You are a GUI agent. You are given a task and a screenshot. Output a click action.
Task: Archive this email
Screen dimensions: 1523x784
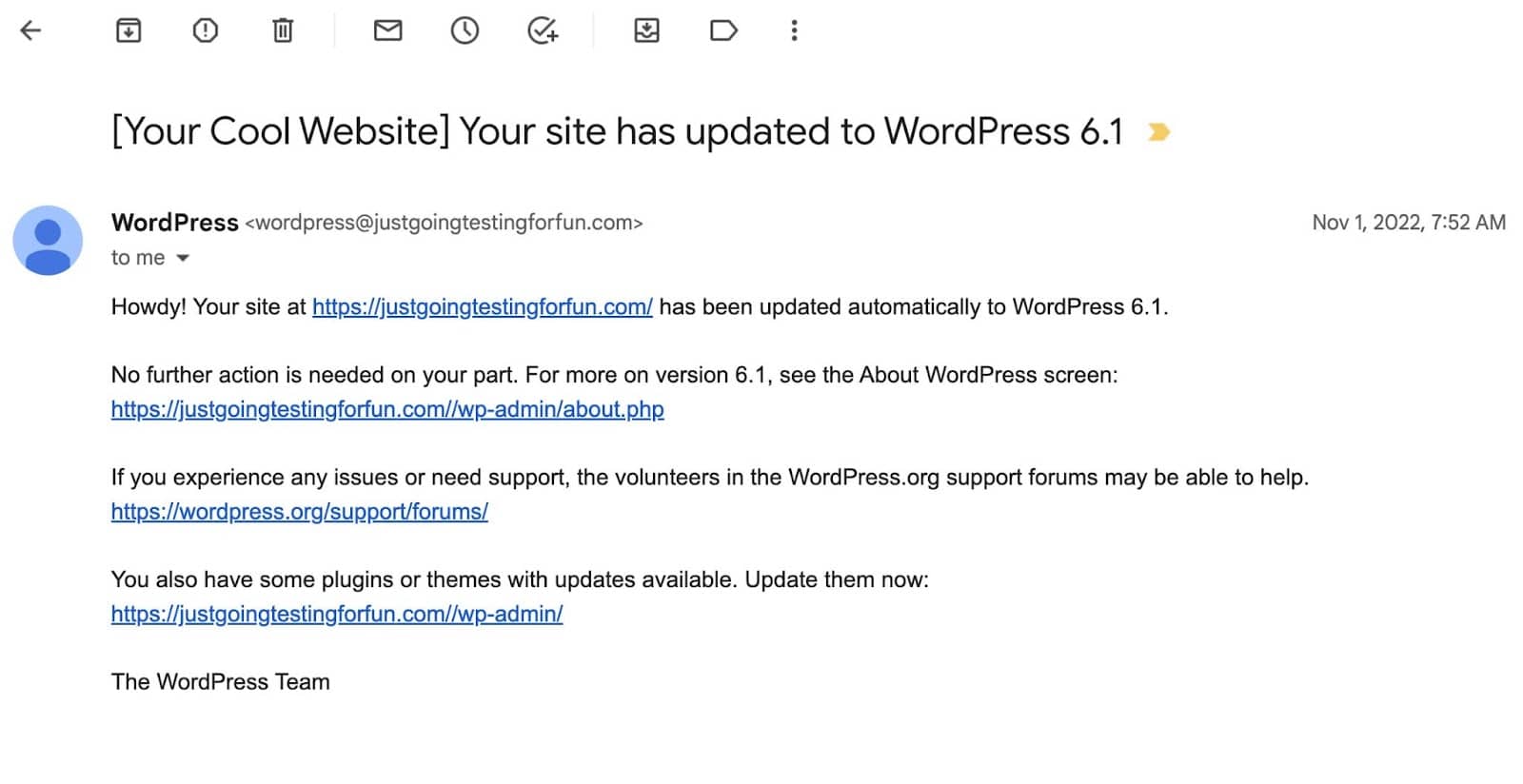click(x=129, y=30)
